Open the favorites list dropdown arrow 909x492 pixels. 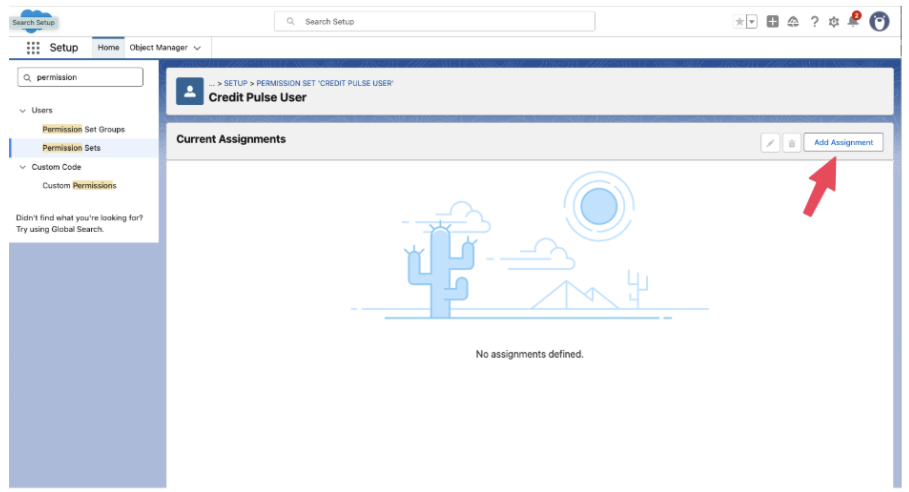[x=752, y=22]
